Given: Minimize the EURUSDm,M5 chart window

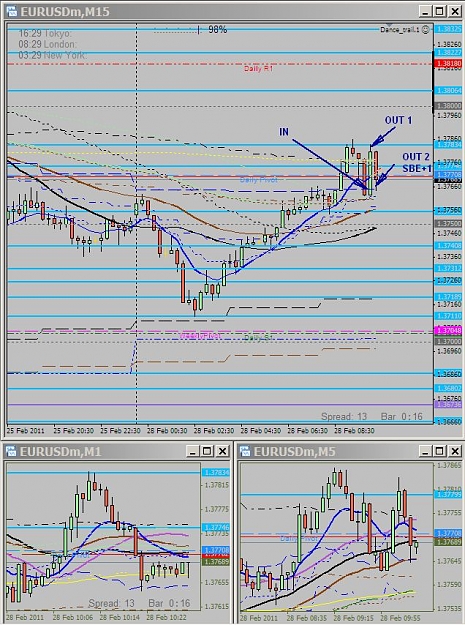Looking at the screenshot, I should 425,451.
